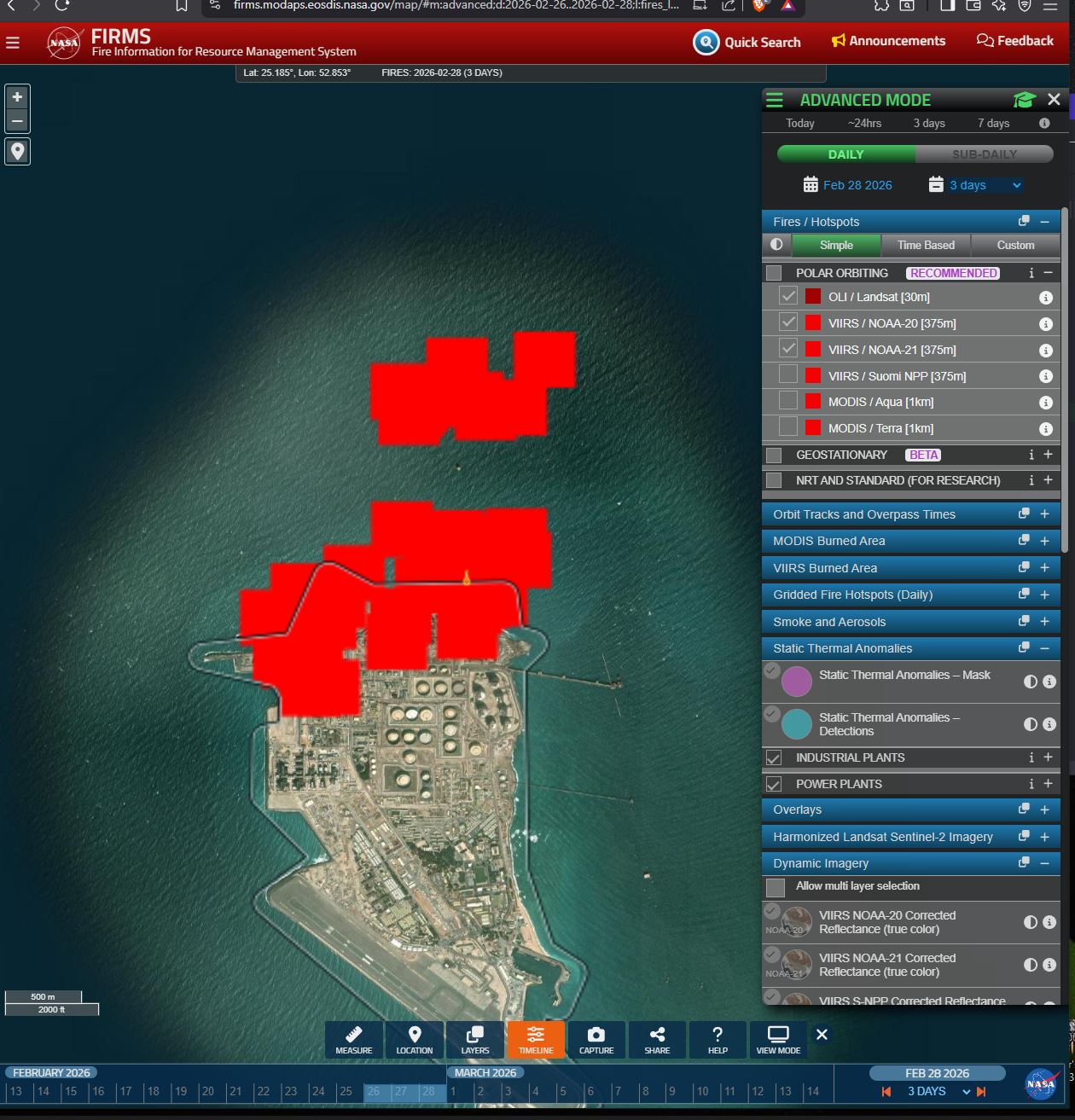Enable VIIRS / Suomi NPP [375m] checkbox

click(x=788, y=374)
